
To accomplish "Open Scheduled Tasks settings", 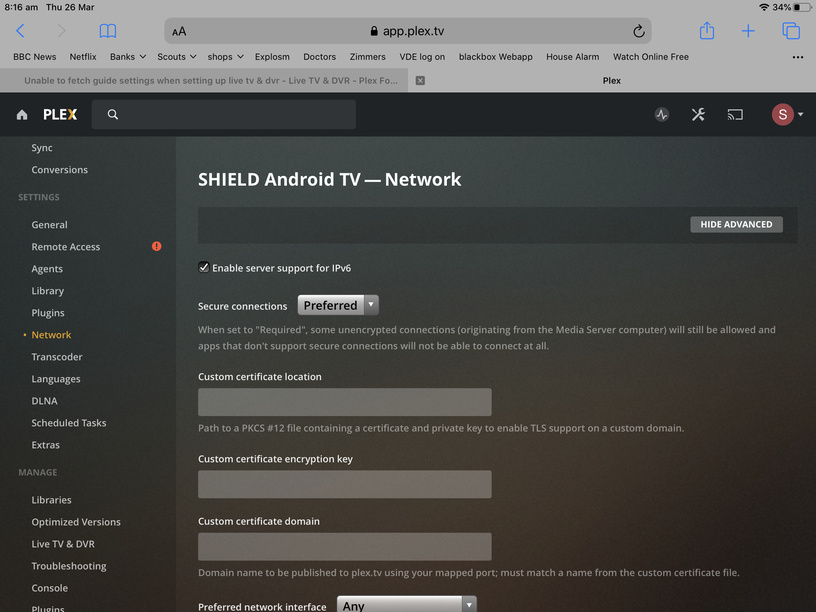I will click(69, 423).
